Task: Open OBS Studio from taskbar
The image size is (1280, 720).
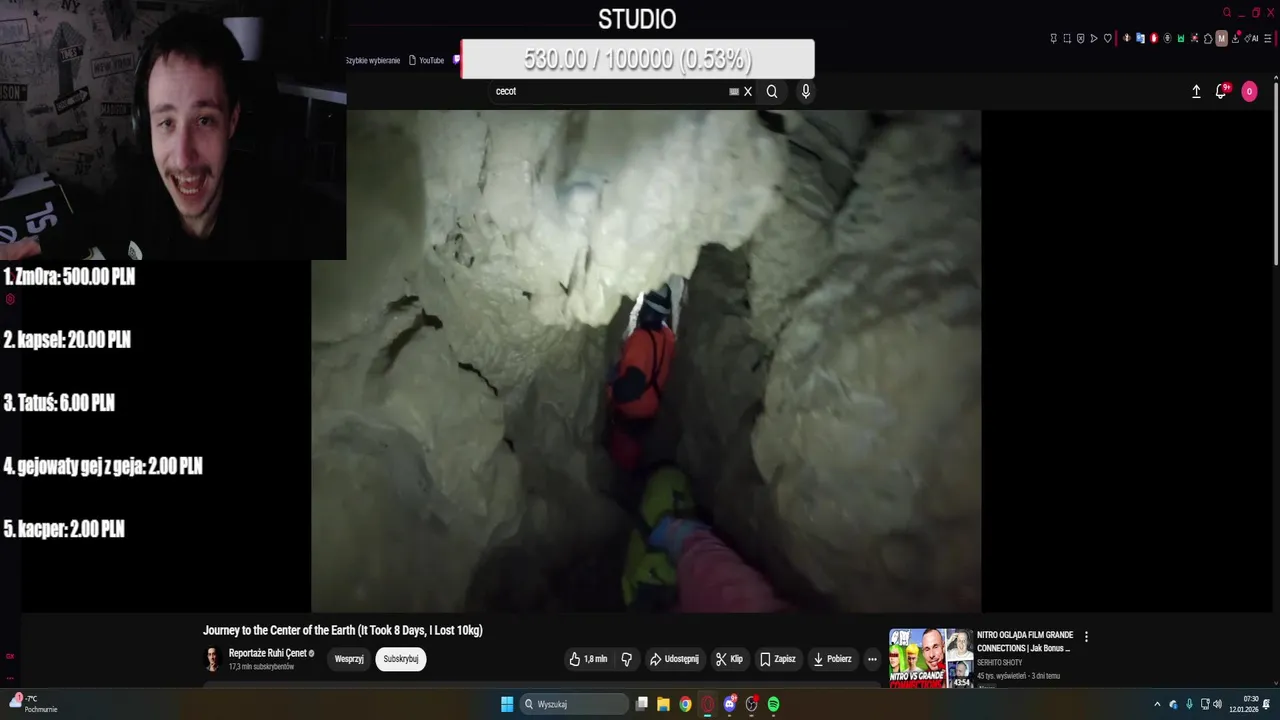Action: (752, 704)
